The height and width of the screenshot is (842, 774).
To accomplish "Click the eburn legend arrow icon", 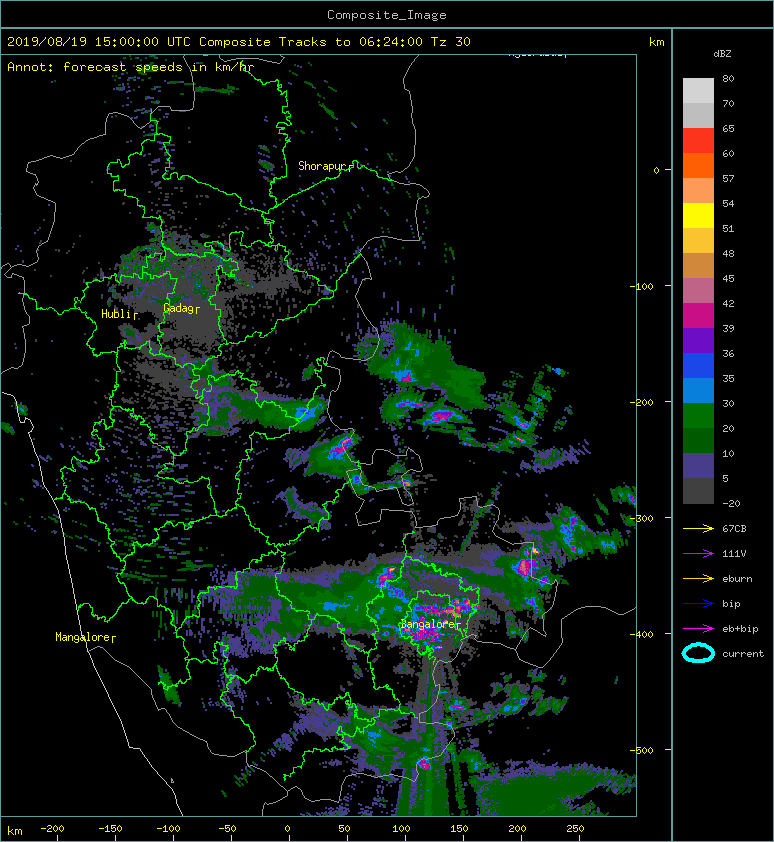I will (x=698, y=579).
